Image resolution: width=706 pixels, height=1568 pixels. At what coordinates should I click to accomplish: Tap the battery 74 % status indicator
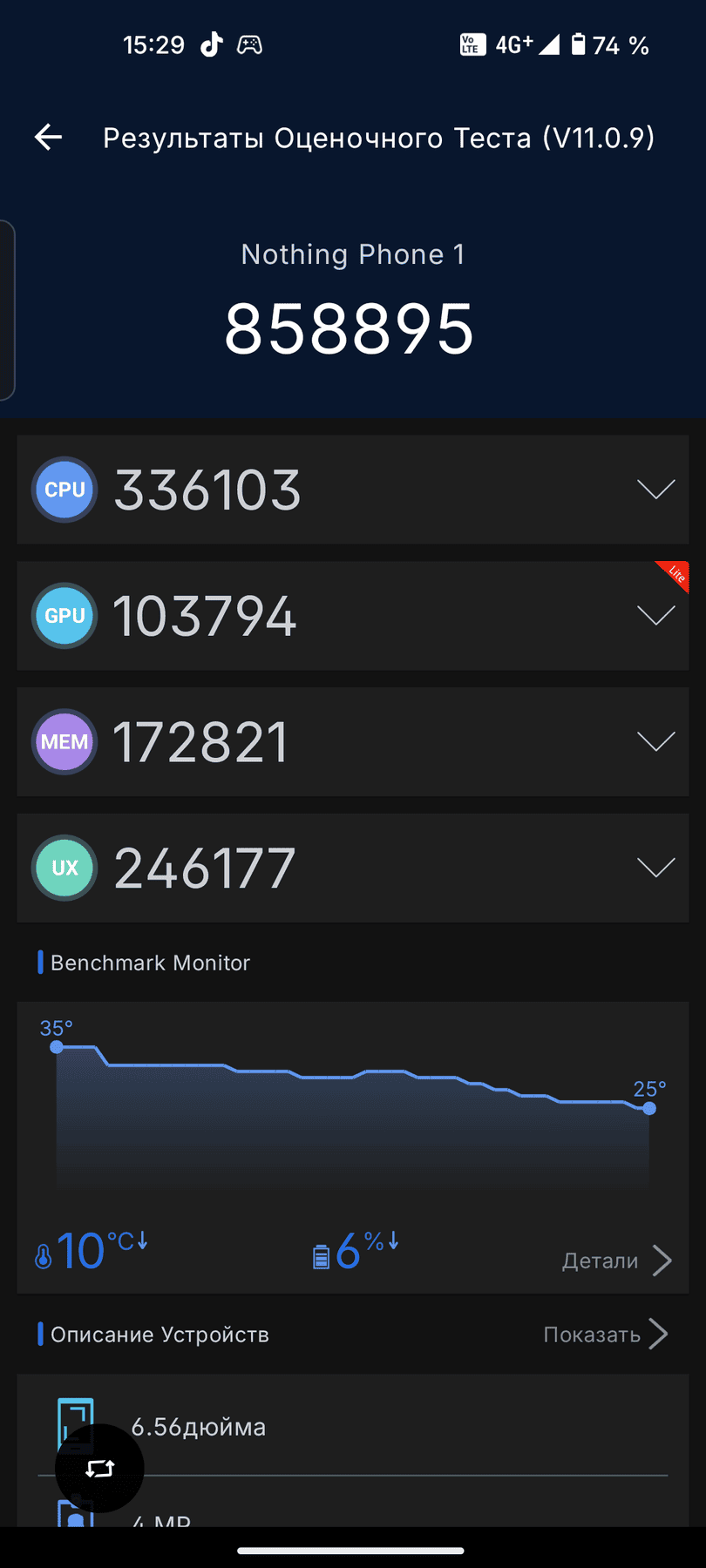610,44
